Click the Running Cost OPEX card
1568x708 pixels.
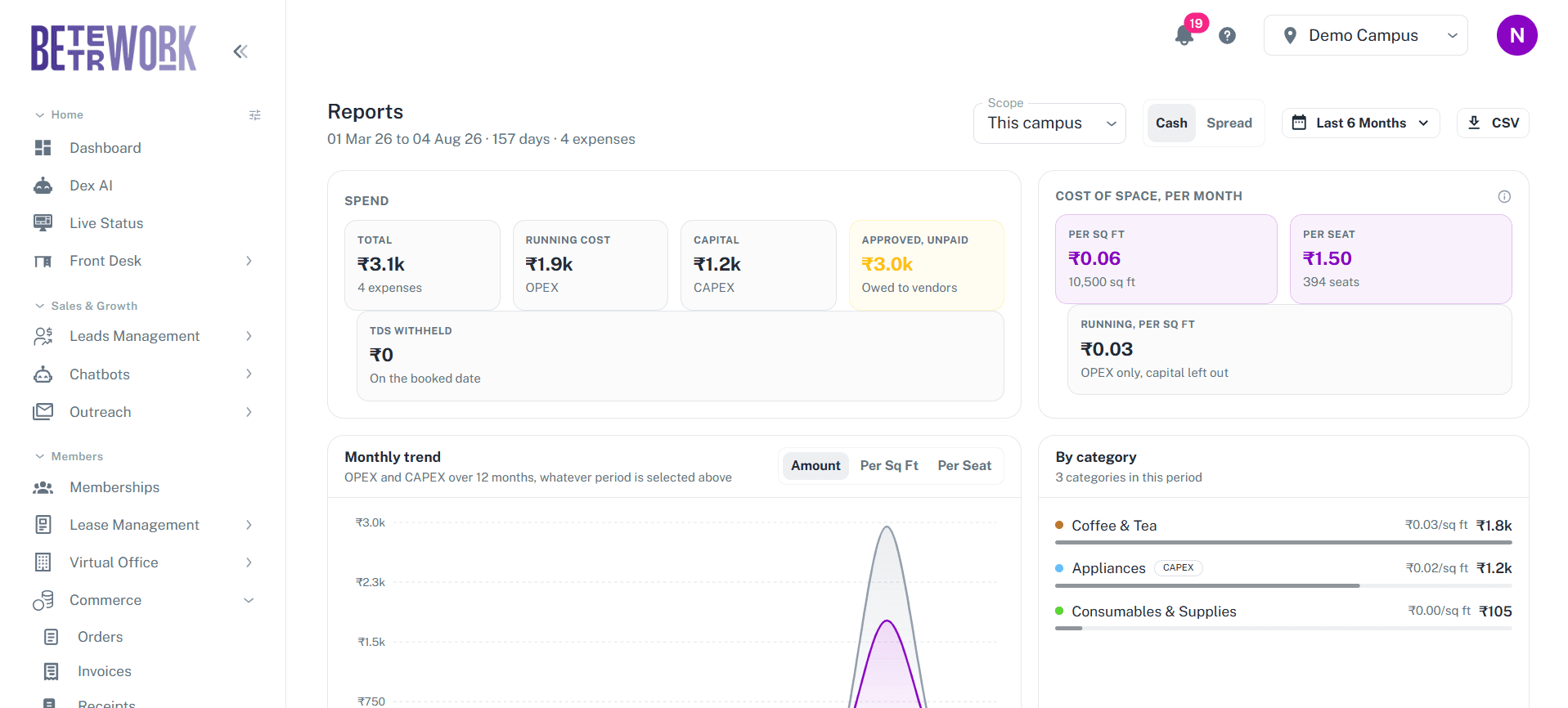591,265
